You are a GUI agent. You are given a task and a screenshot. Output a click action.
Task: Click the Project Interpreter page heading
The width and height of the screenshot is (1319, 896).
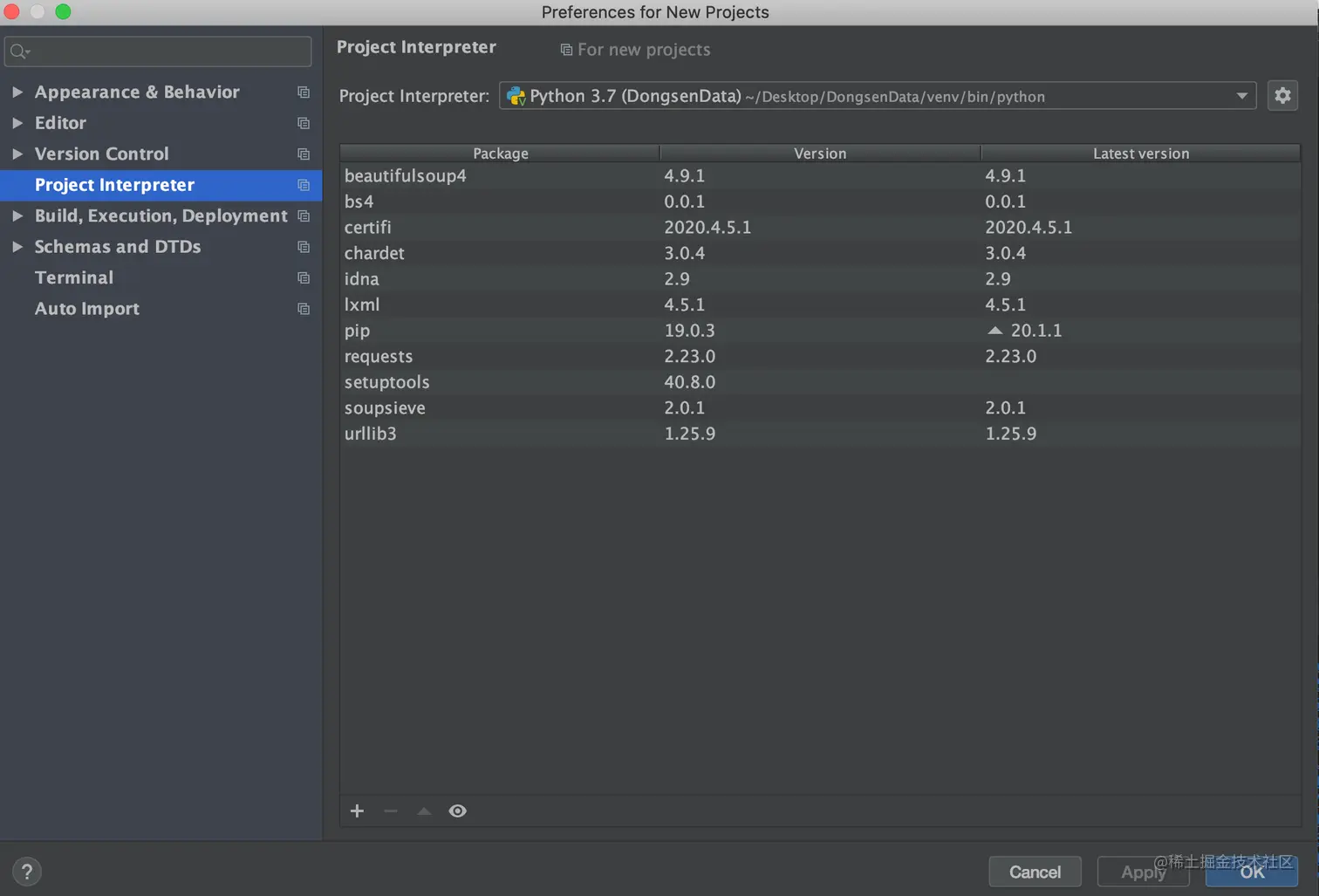click(x=416, y=47)
